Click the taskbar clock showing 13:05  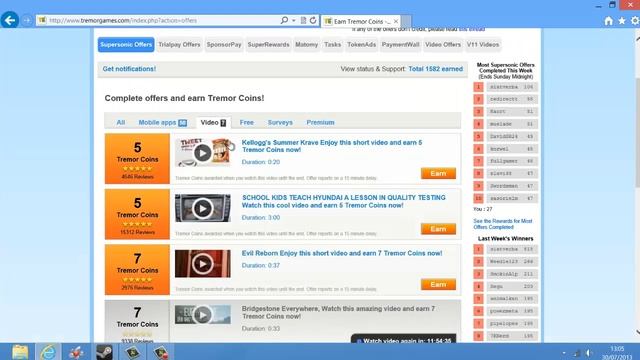617,353
